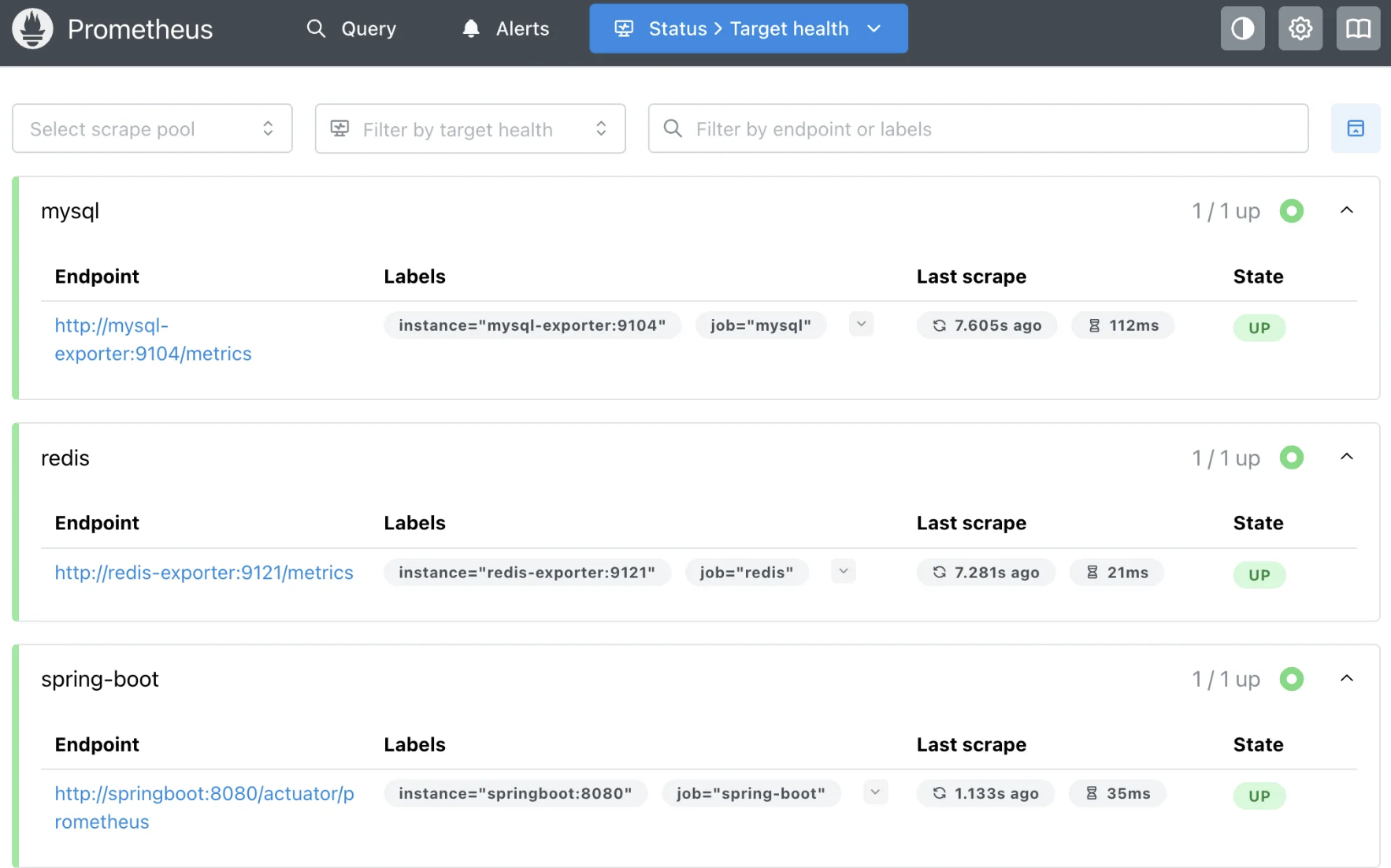Click the search magnifier in endpoint filter
The image size is (1391, 868).
(x=673, y=128)
